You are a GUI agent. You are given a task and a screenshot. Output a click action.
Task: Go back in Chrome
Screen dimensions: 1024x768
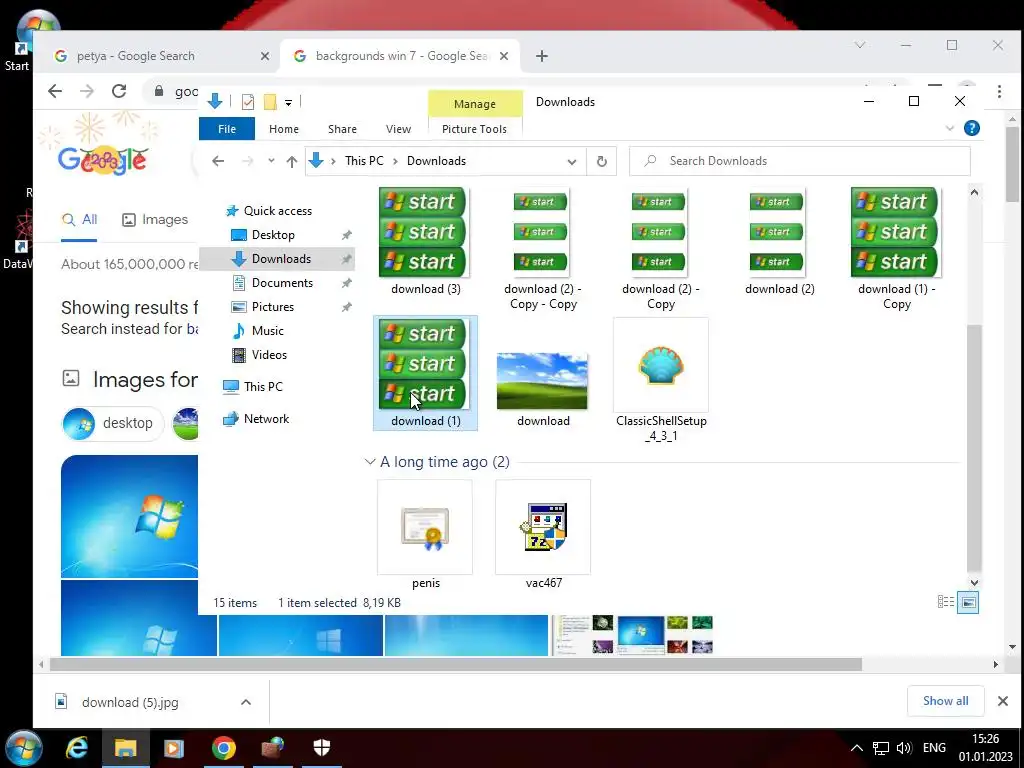[56, 91]
